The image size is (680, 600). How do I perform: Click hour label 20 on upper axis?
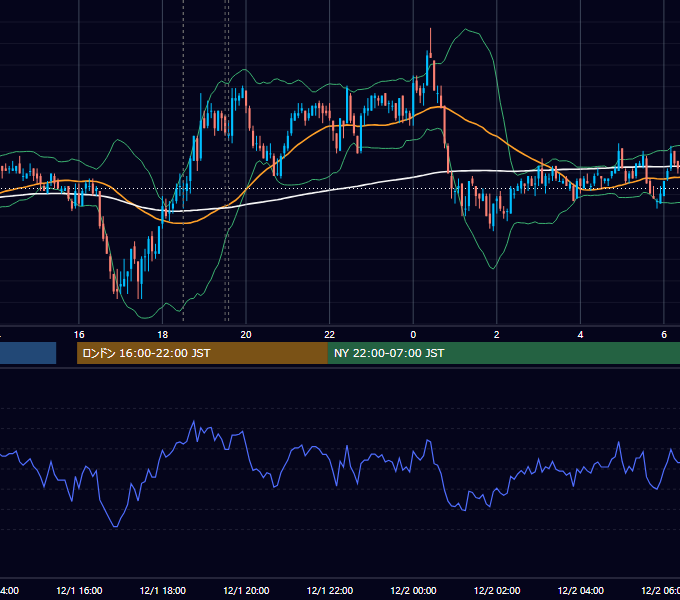click(246, 335)
